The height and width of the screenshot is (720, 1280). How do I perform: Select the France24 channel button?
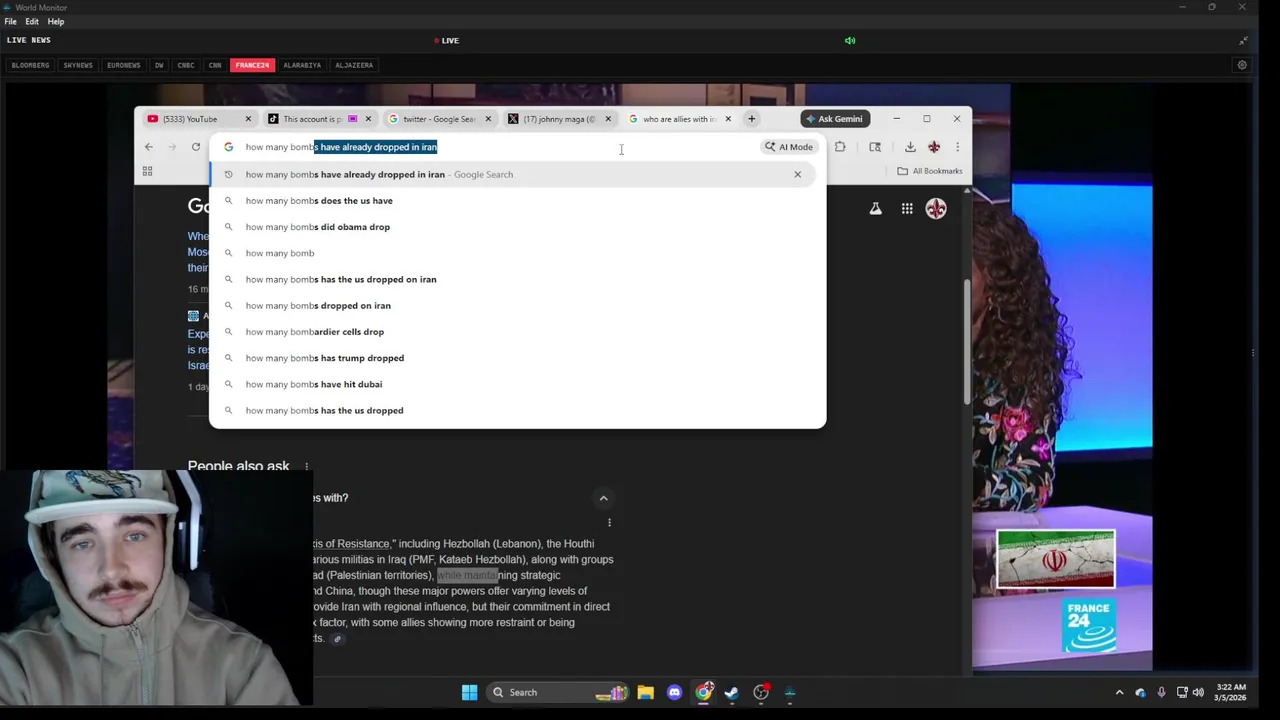pyautogui.click(x=252, y=65)
